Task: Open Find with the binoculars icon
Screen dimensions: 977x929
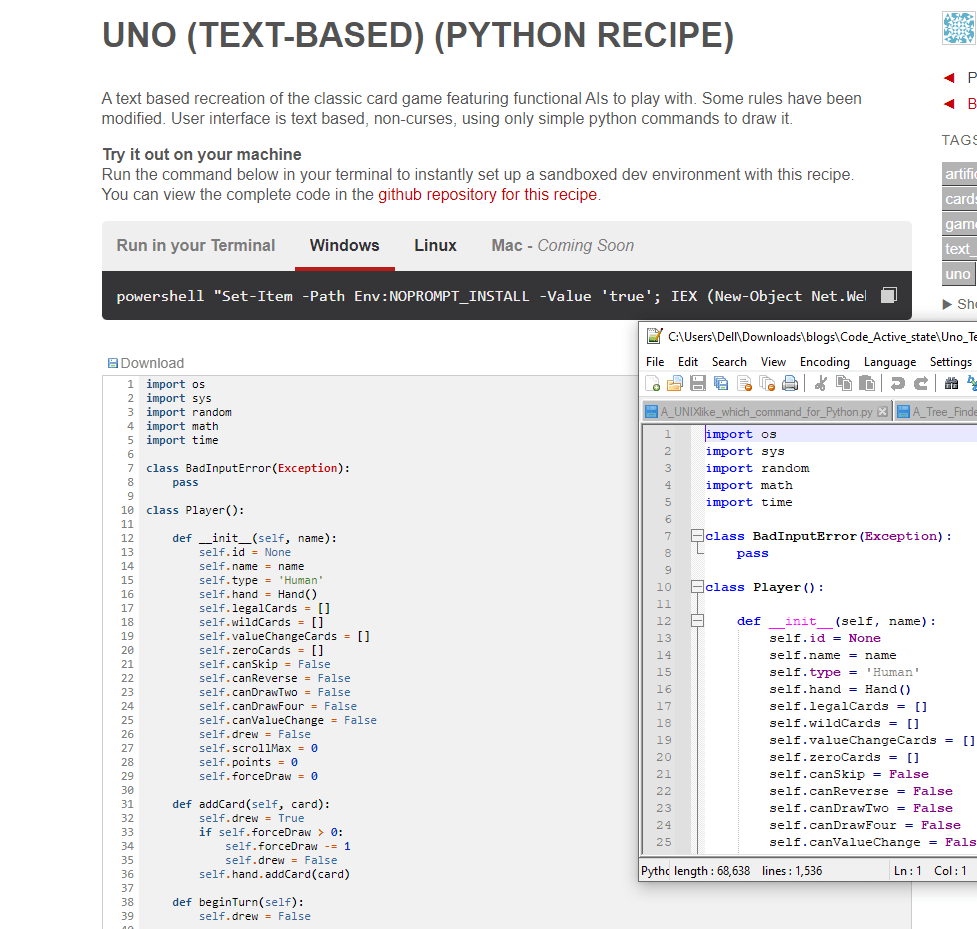Action: [951, 383]
